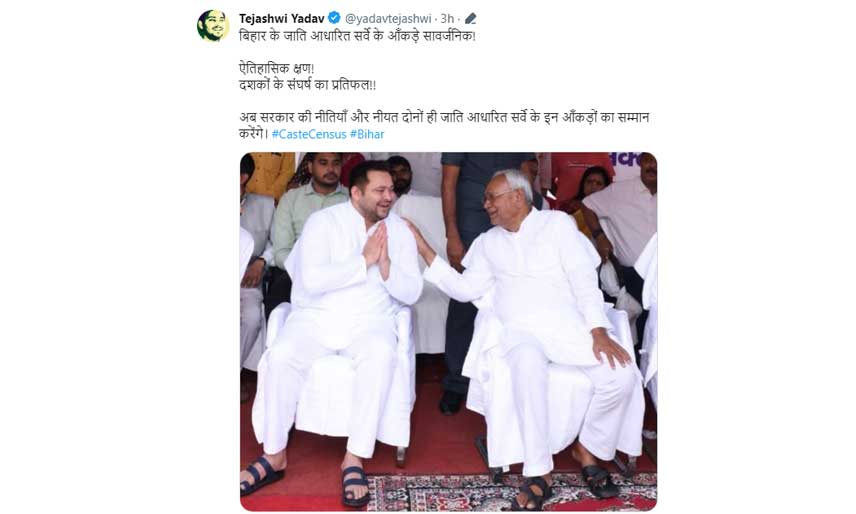Click the line reading 'ऐतिहासिक क्षण!'

point(277,69)
